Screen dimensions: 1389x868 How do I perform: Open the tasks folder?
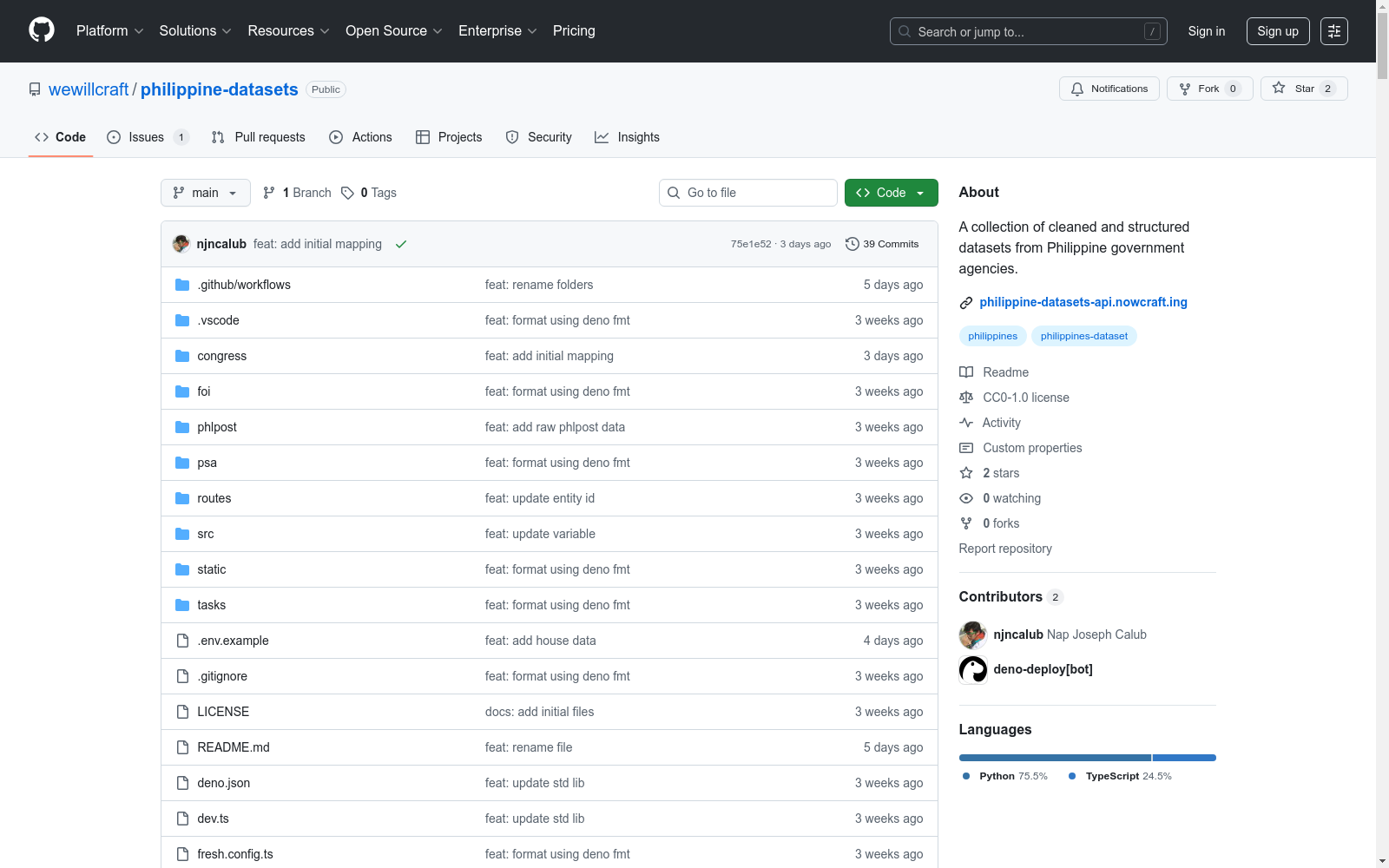coord(212,605)
